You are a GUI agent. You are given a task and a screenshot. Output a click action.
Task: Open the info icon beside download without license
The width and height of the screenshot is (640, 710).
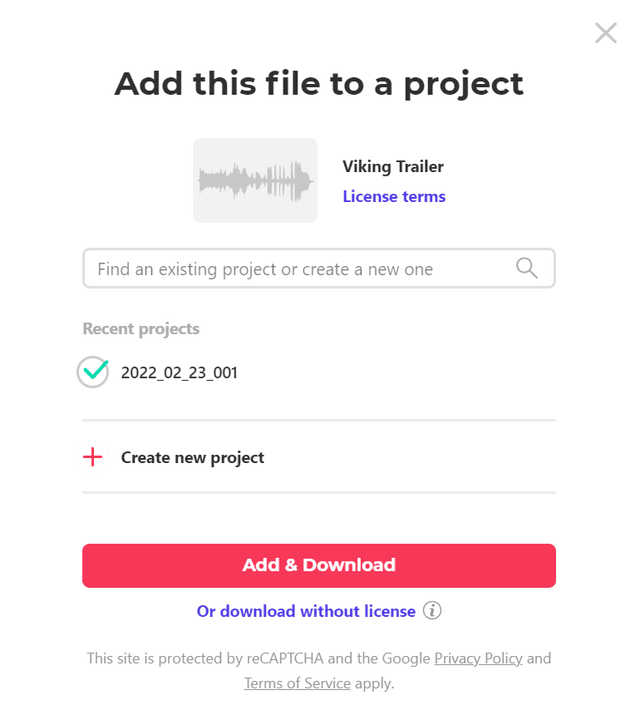coord(432,610)
